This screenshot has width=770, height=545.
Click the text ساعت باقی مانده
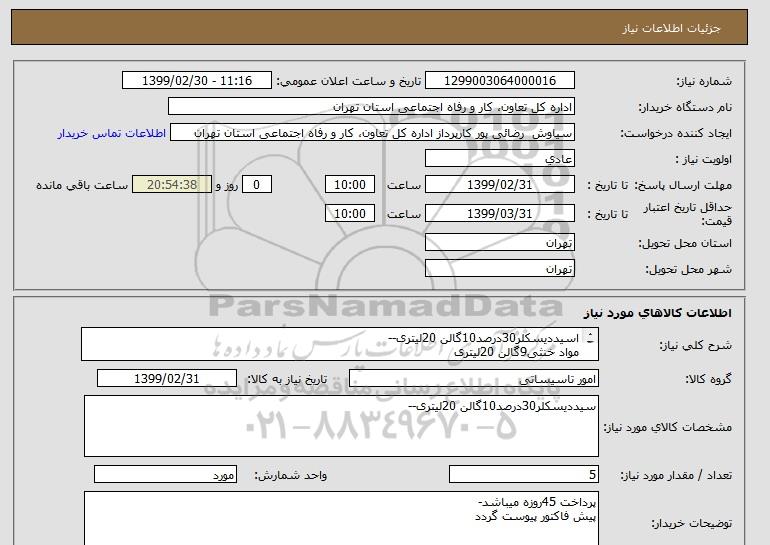tap(82, 185)
